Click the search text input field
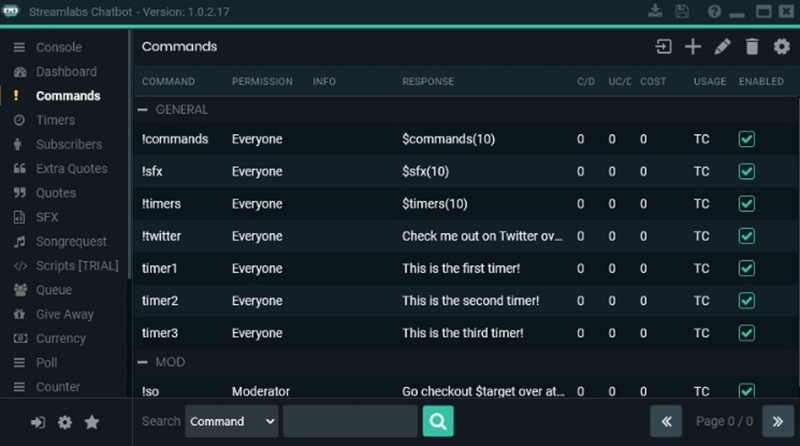Image resolution: width=800 pixels, height=446 pixels. (x=351, y=422)
